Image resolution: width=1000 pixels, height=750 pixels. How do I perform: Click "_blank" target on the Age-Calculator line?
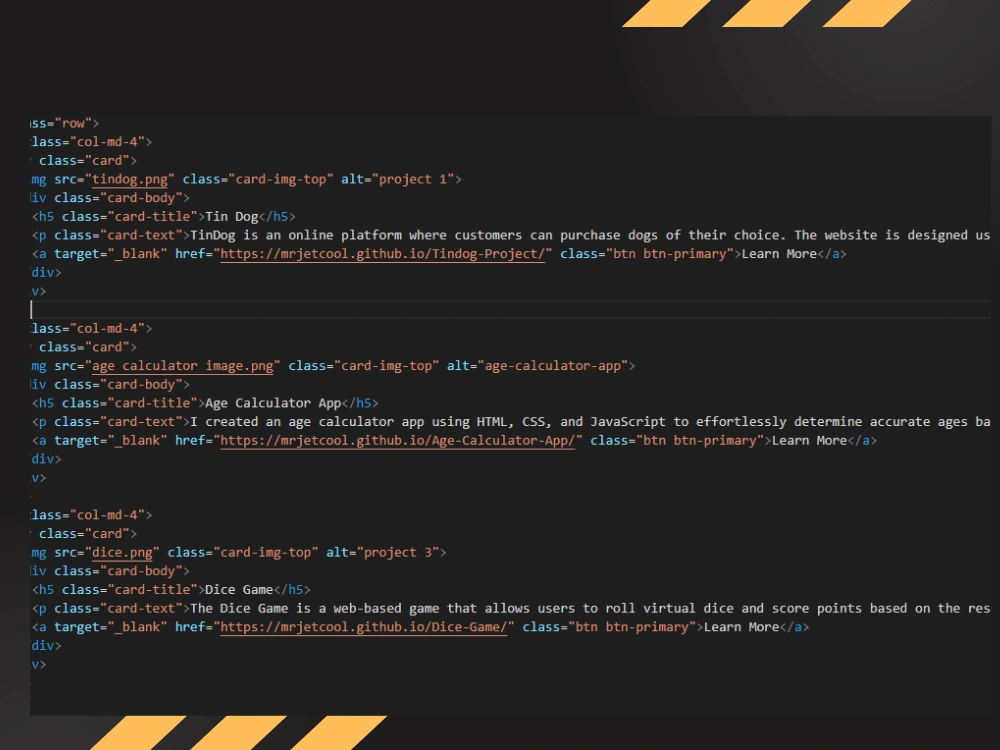point(137,441)
